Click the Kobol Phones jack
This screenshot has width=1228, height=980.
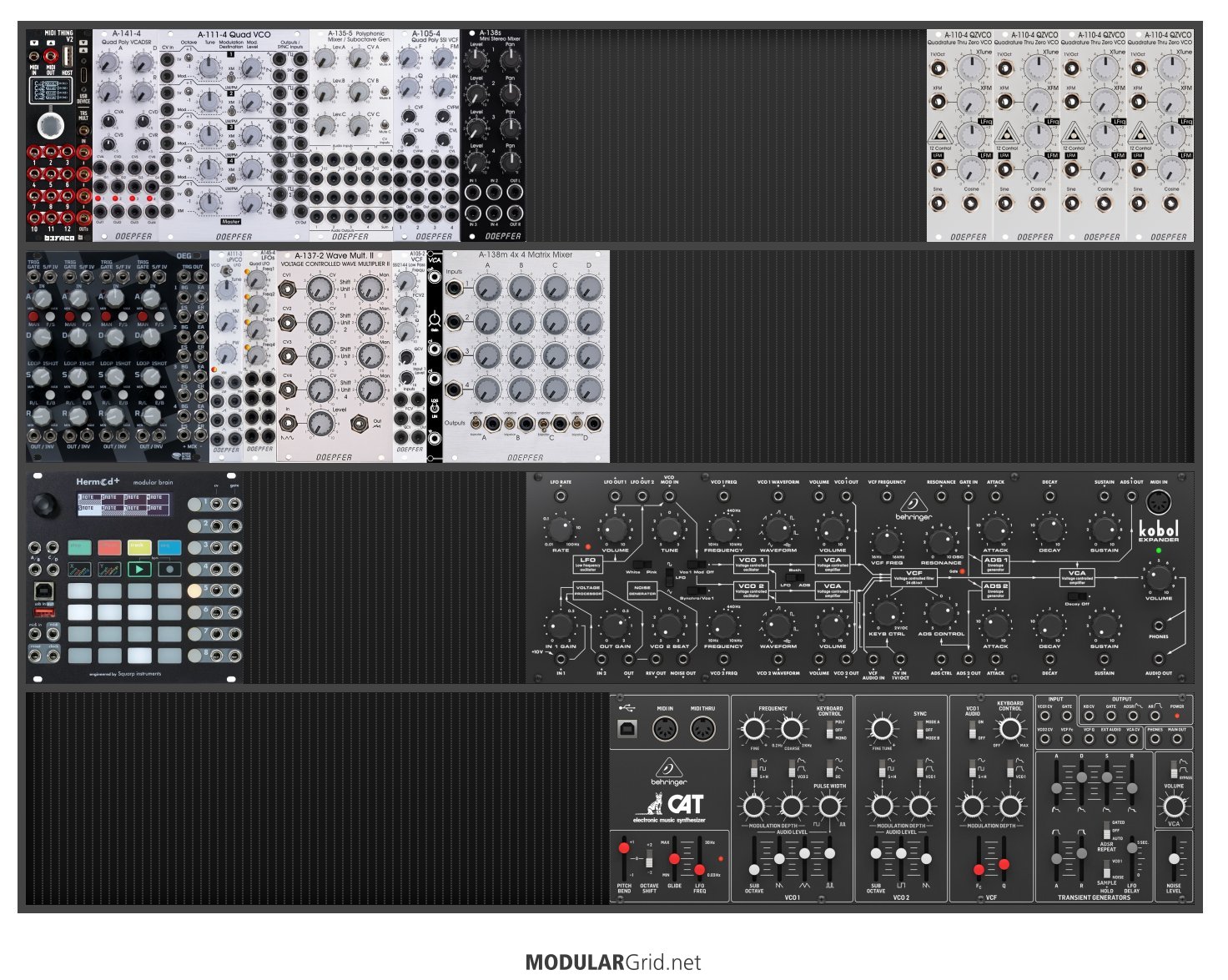[1158, 625]
